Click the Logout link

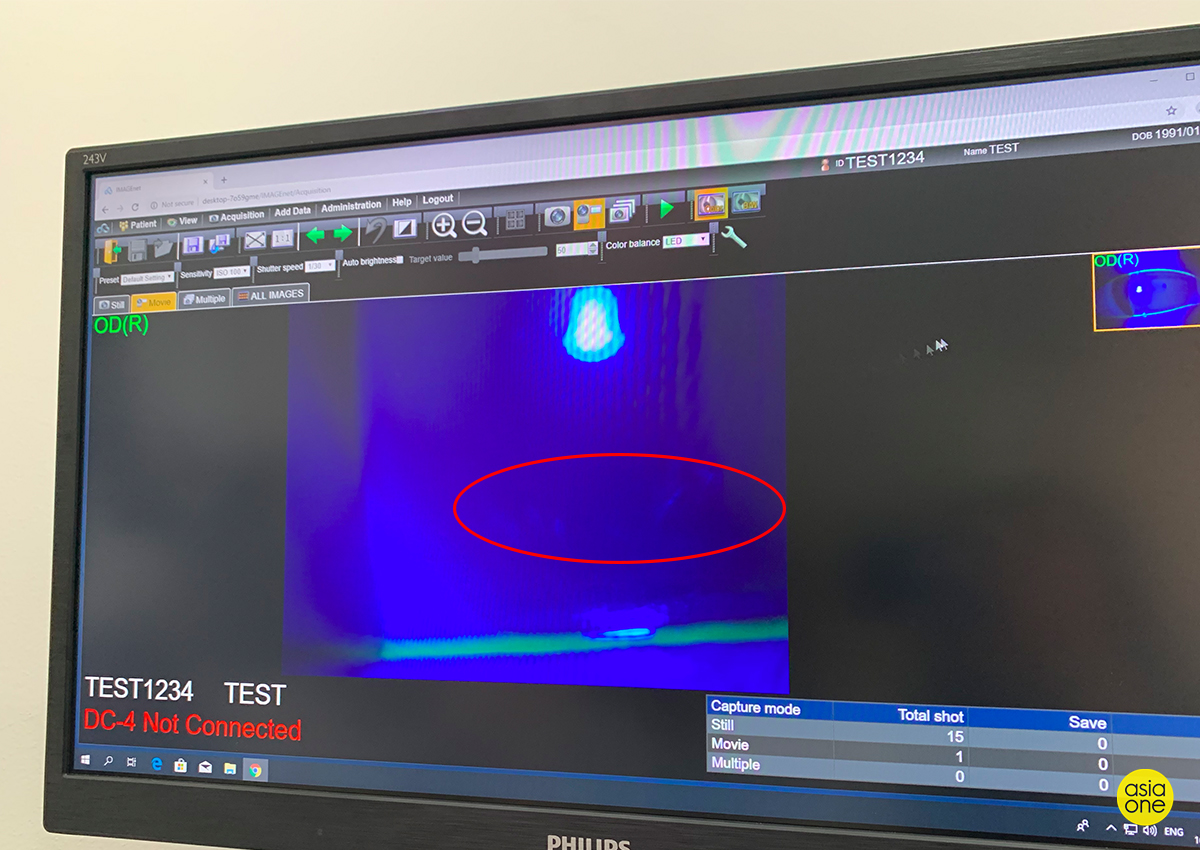[438, 199]
